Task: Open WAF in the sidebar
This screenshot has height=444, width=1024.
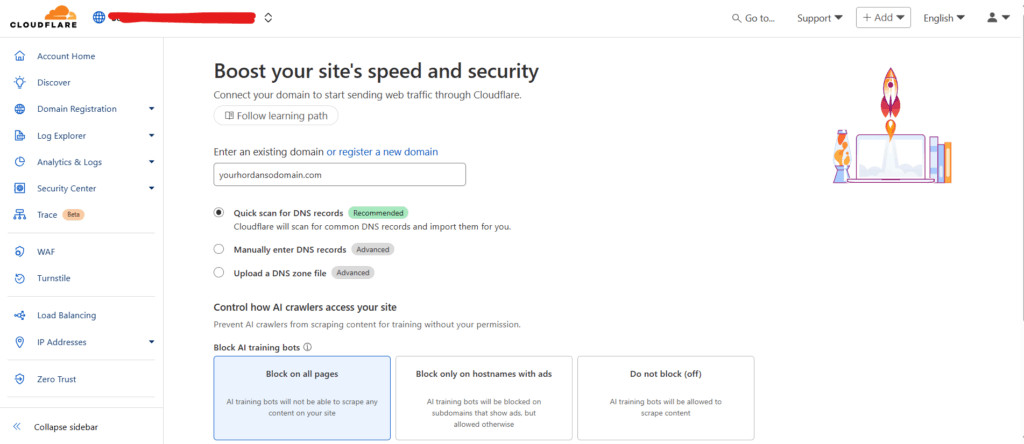Action: coord(46,252)
